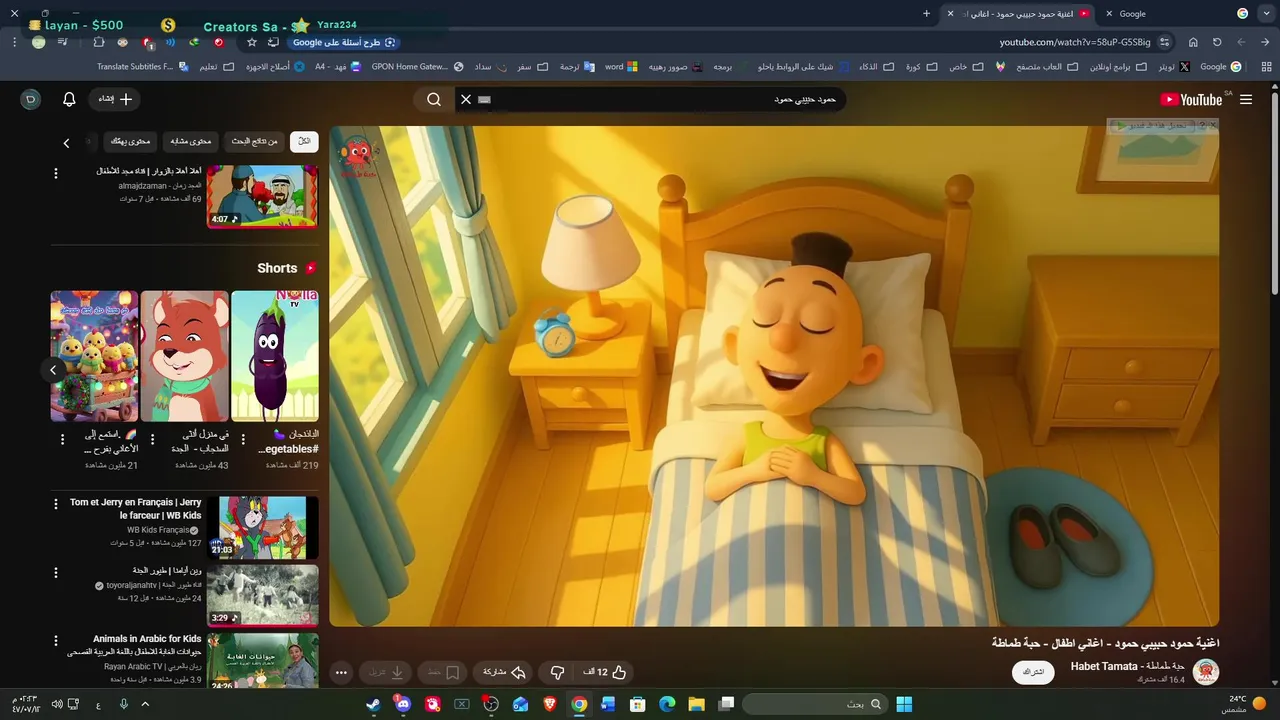1280x720 pixels.
Task: Open Chrome three-dot menu
Action: [x=14, y=42]
